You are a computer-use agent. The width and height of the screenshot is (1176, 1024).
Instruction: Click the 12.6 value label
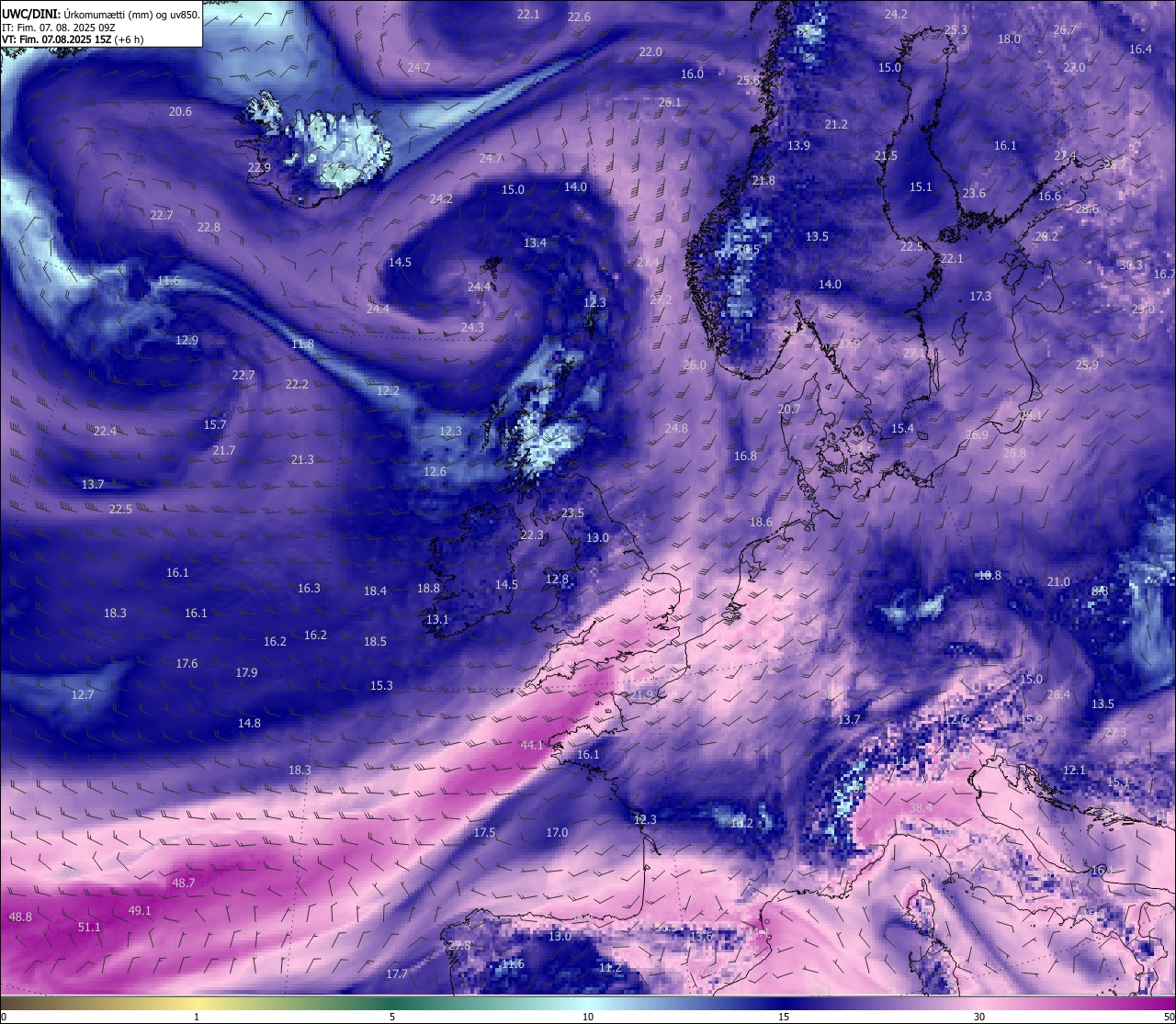point(435,471)
